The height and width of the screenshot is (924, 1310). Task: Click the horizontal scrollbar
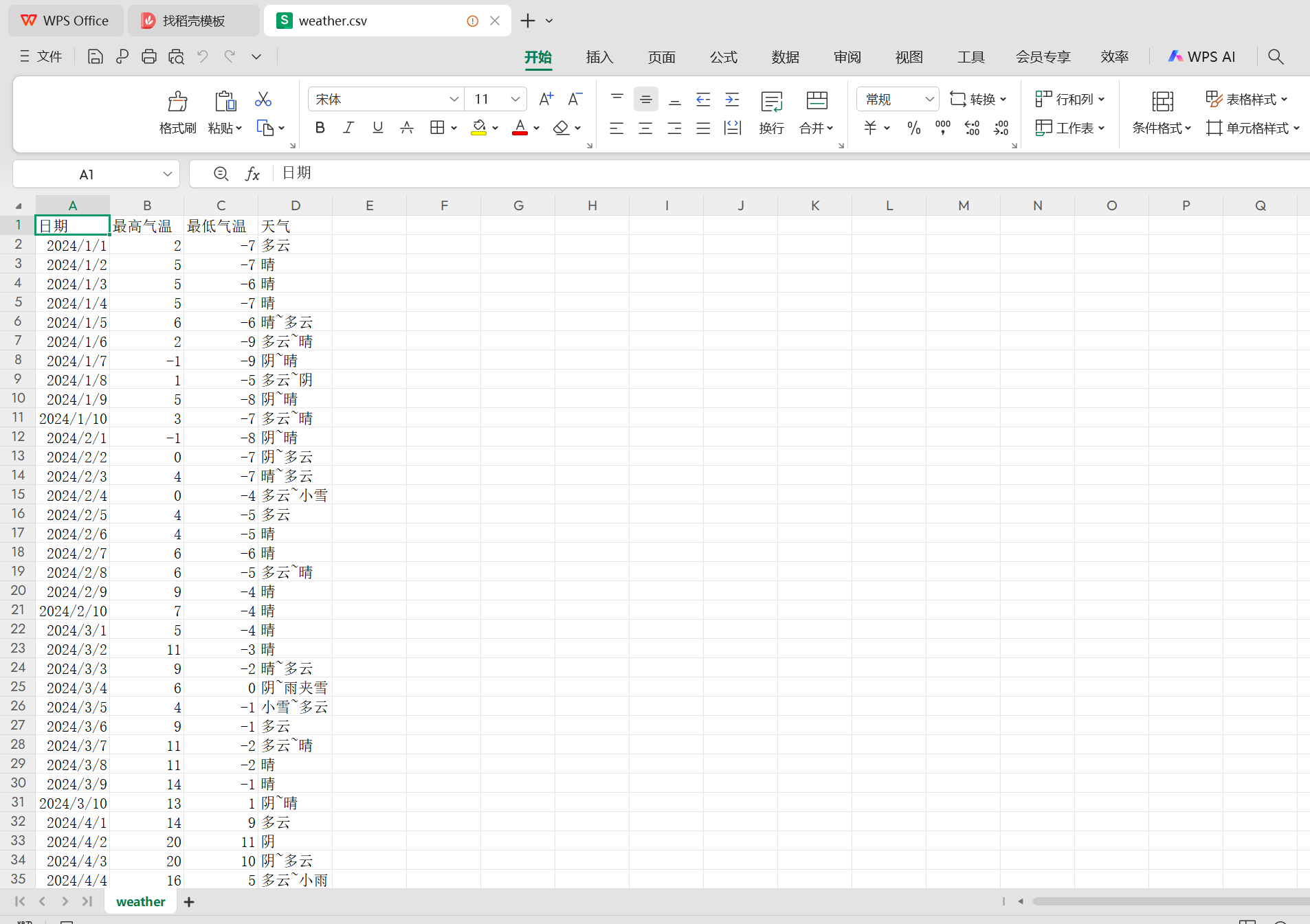click(x=1171, y=901)
